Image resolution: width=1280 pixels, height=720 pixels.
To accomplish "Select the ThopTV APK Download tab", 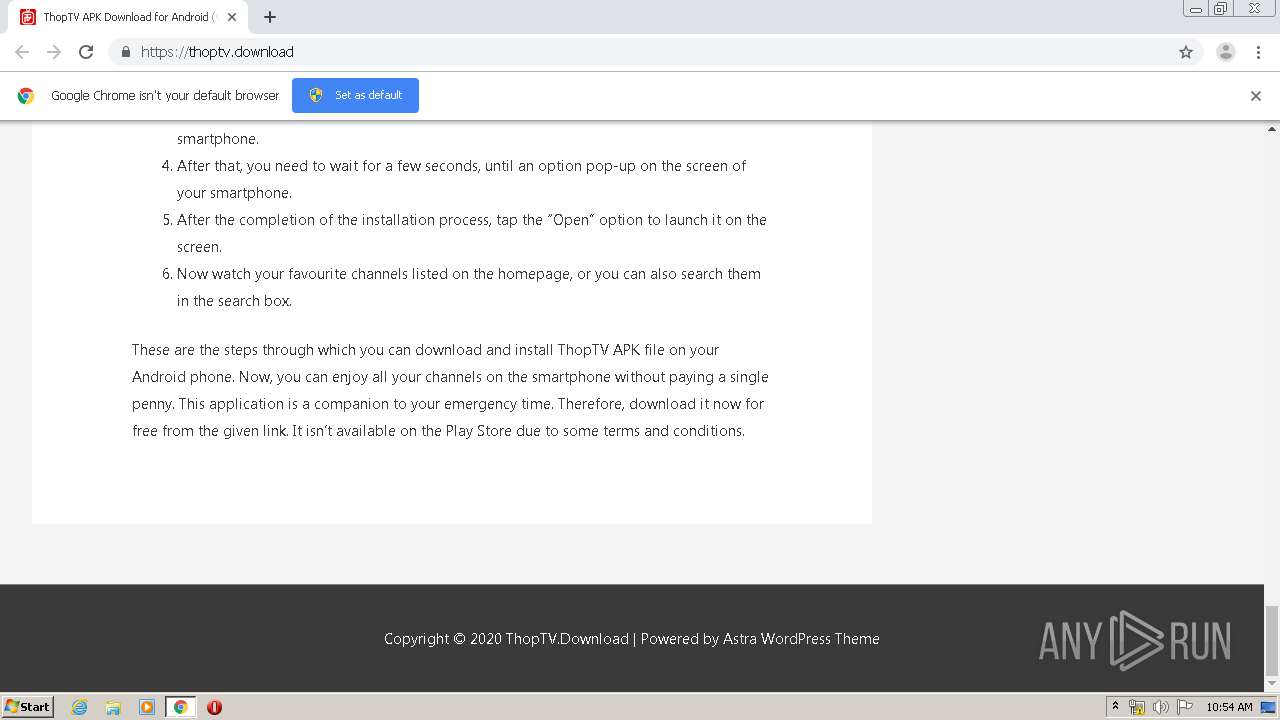I will pos(128,17).
